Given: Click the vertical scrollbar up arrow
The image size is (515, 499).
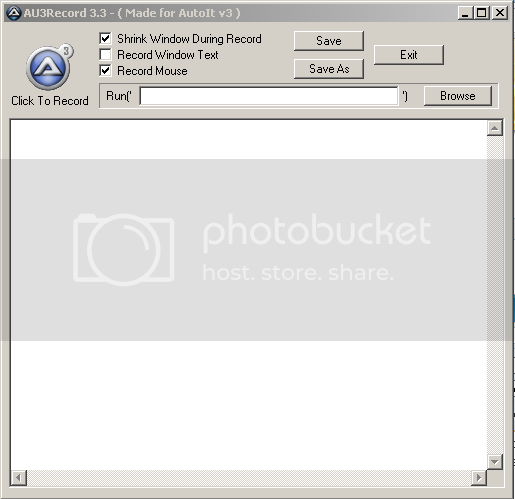Looking at the screenshot, I should 495,128.
